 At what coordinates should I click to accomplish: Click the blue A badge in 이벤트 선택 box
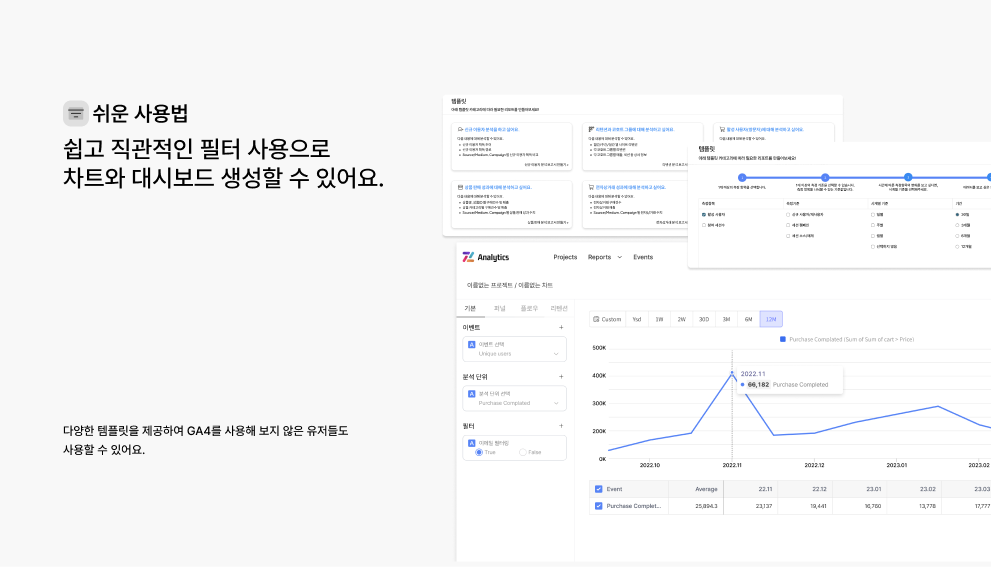point(471,344)
